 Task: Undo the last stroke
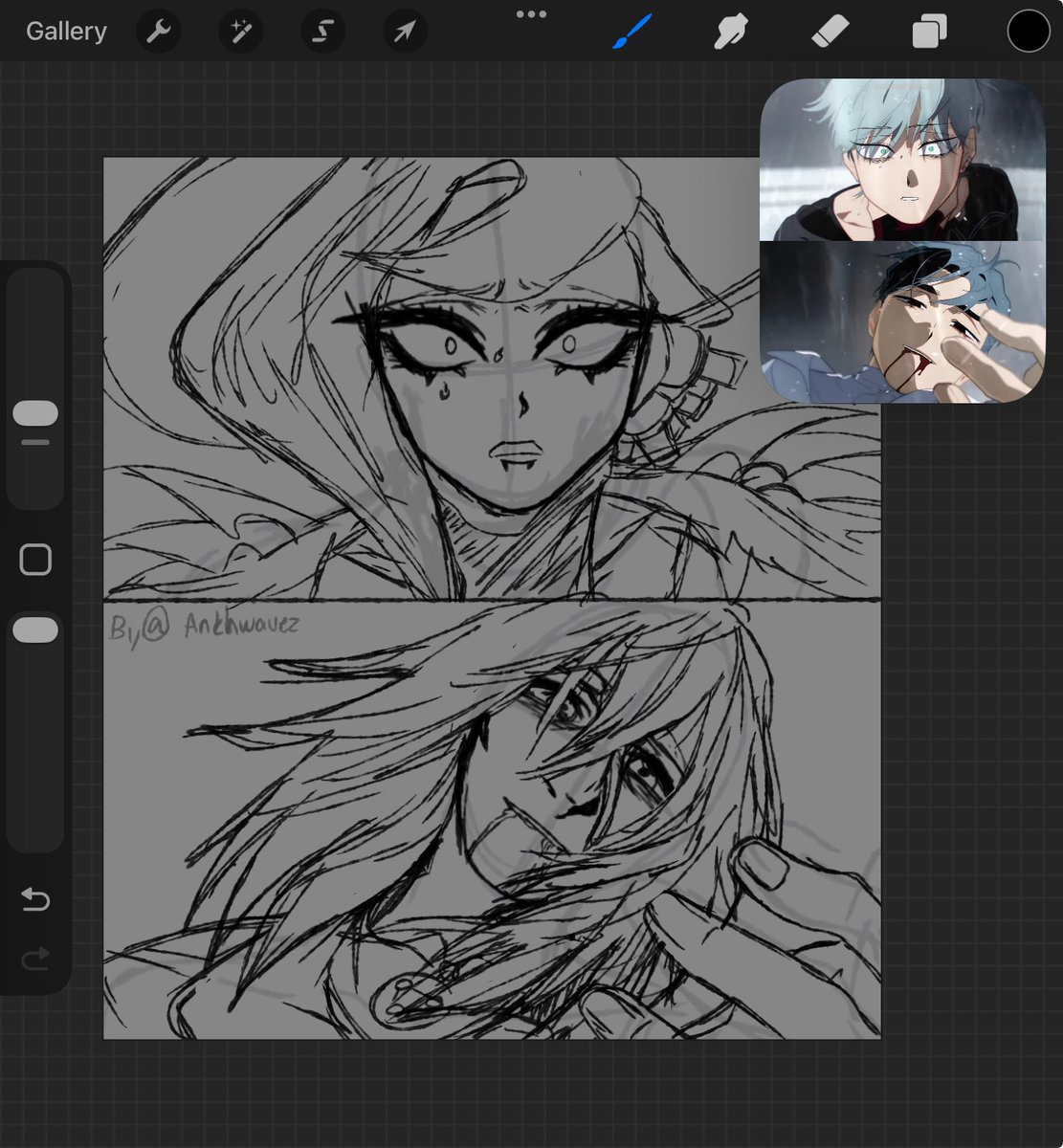click(35, 899)
